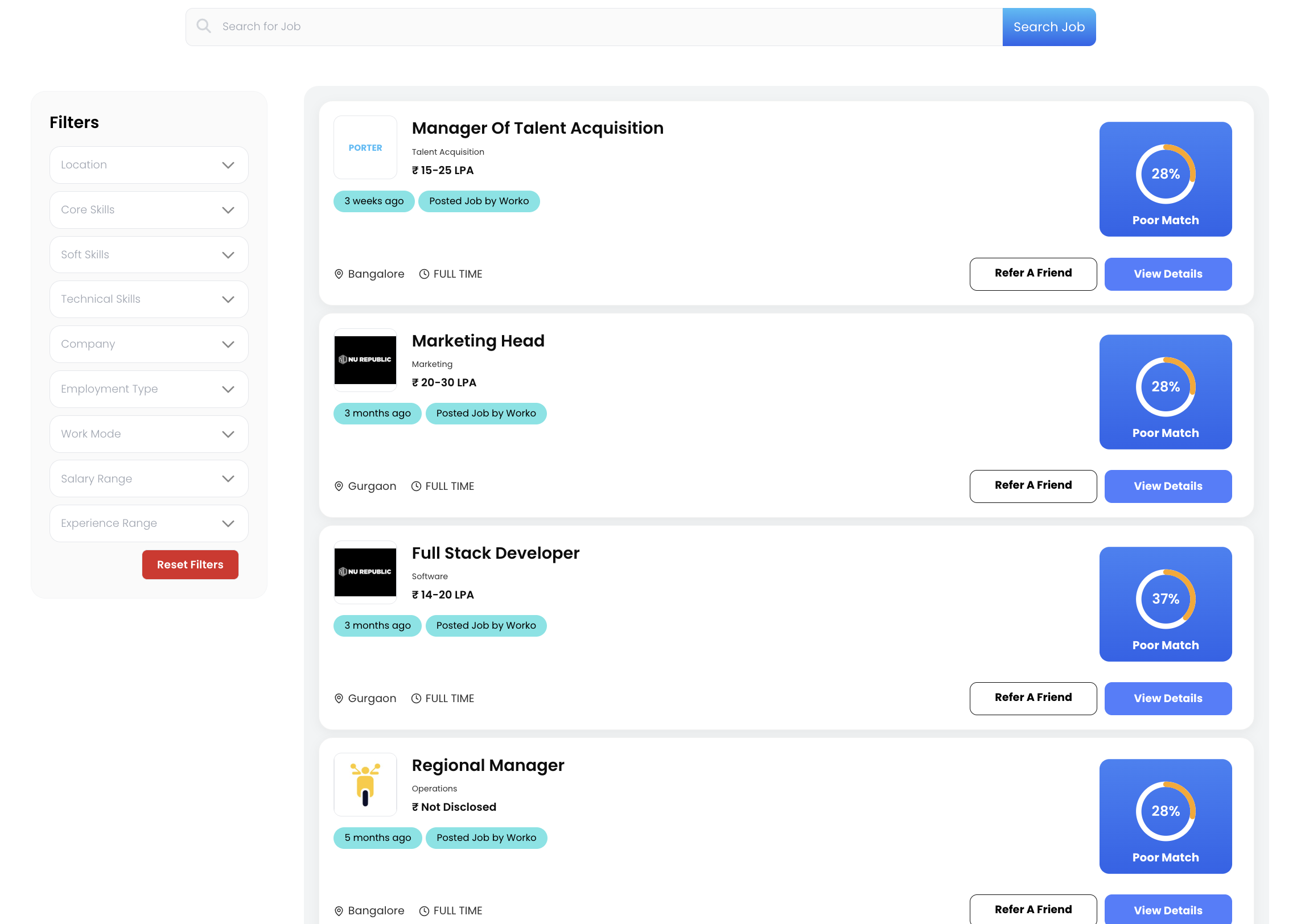The image size is (1301, 924).
Task: Click the 37% match ring on Full Stack Developer
Action: [x=1166, y=599]
